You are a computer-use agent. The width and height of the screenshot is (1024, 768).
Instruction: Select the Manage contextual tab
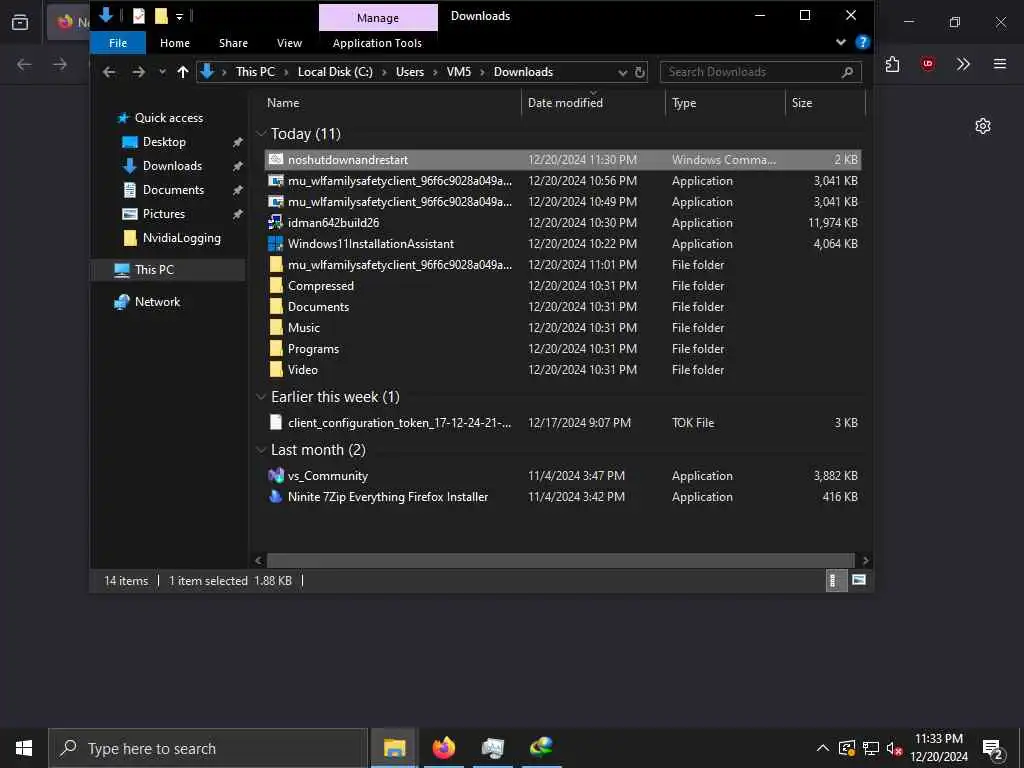(377, 18)
